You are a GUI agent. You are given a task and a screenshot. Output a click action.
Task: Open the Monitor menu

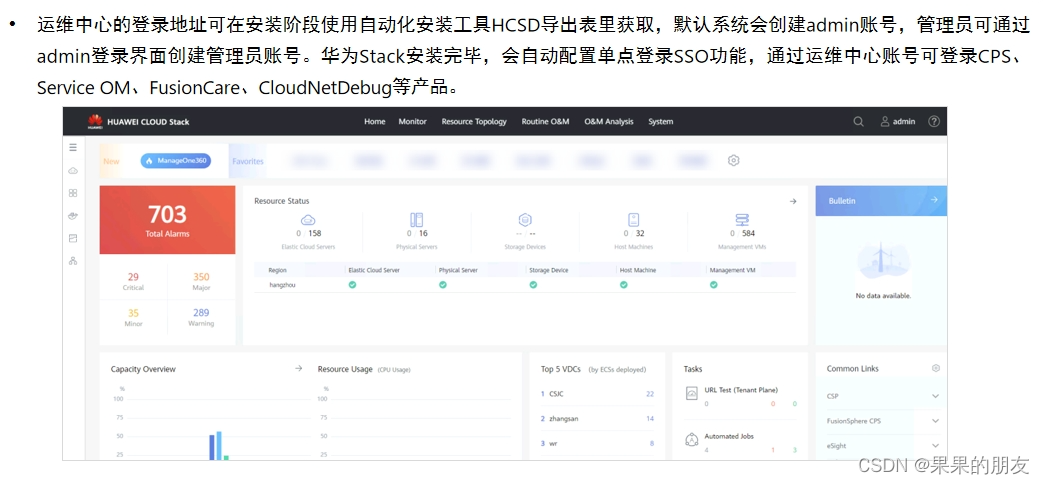point(413,121)
